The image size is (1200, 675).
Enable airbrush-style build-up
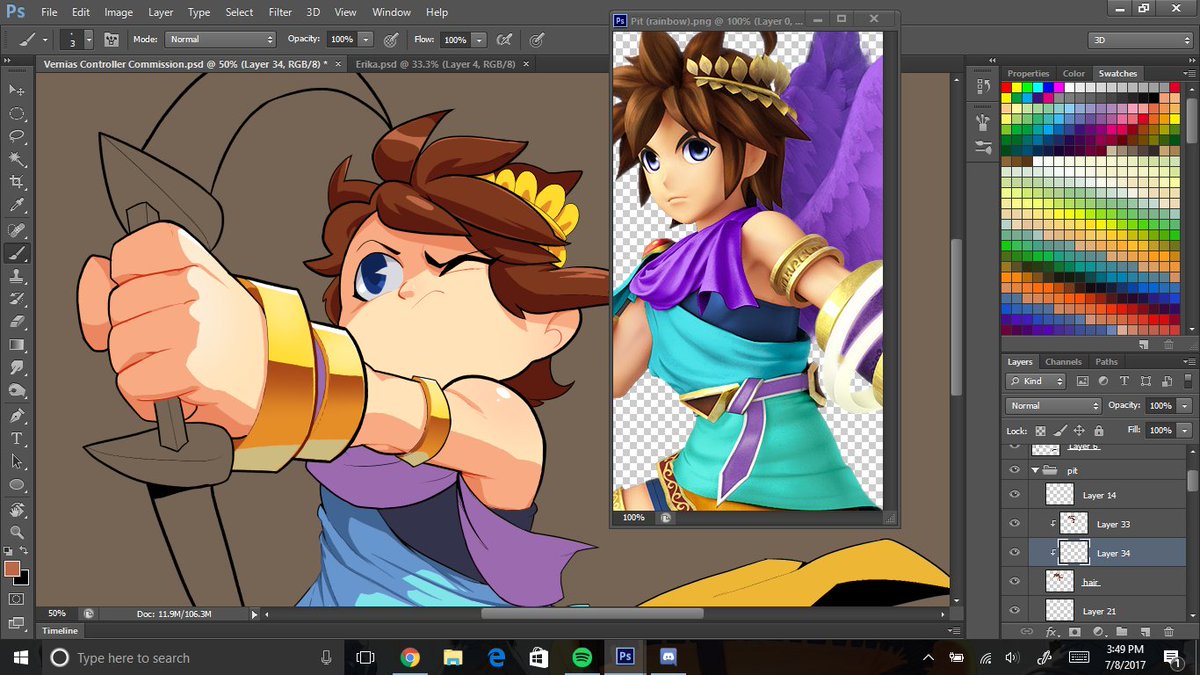[504, 40]
